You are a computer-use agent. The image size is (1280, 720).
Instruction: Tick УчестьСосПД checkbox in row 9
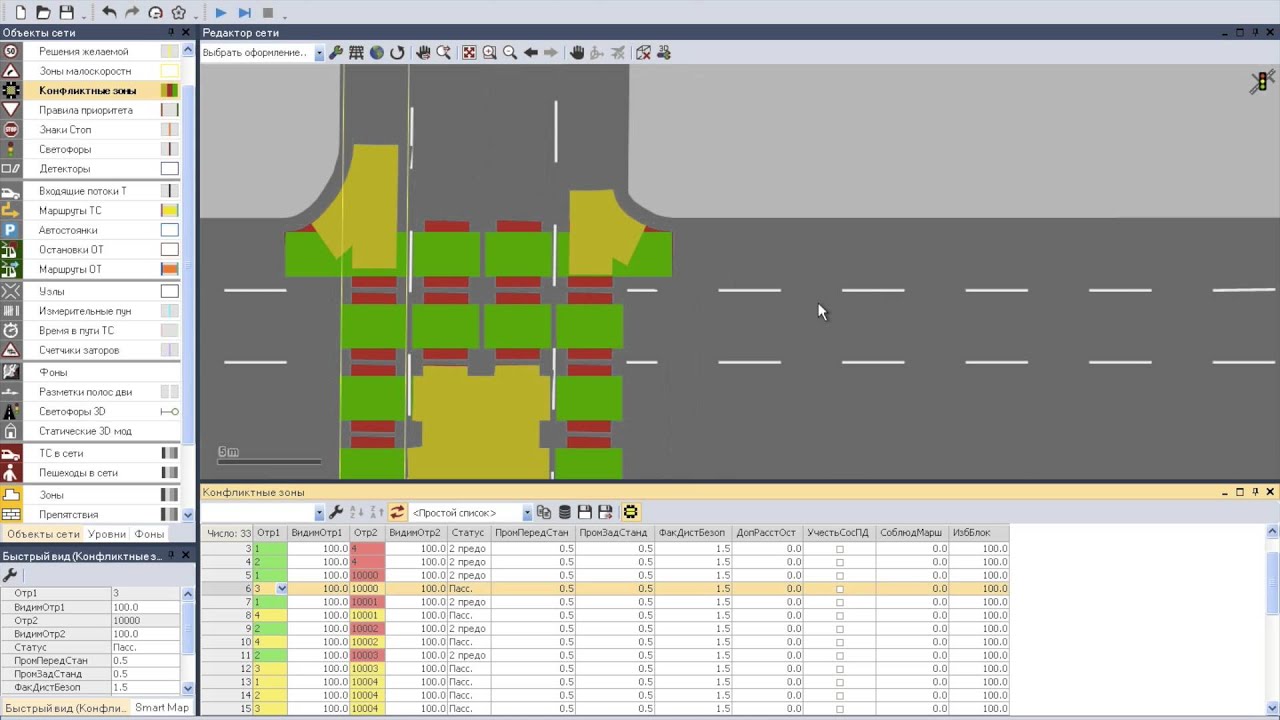pos(840,629)
